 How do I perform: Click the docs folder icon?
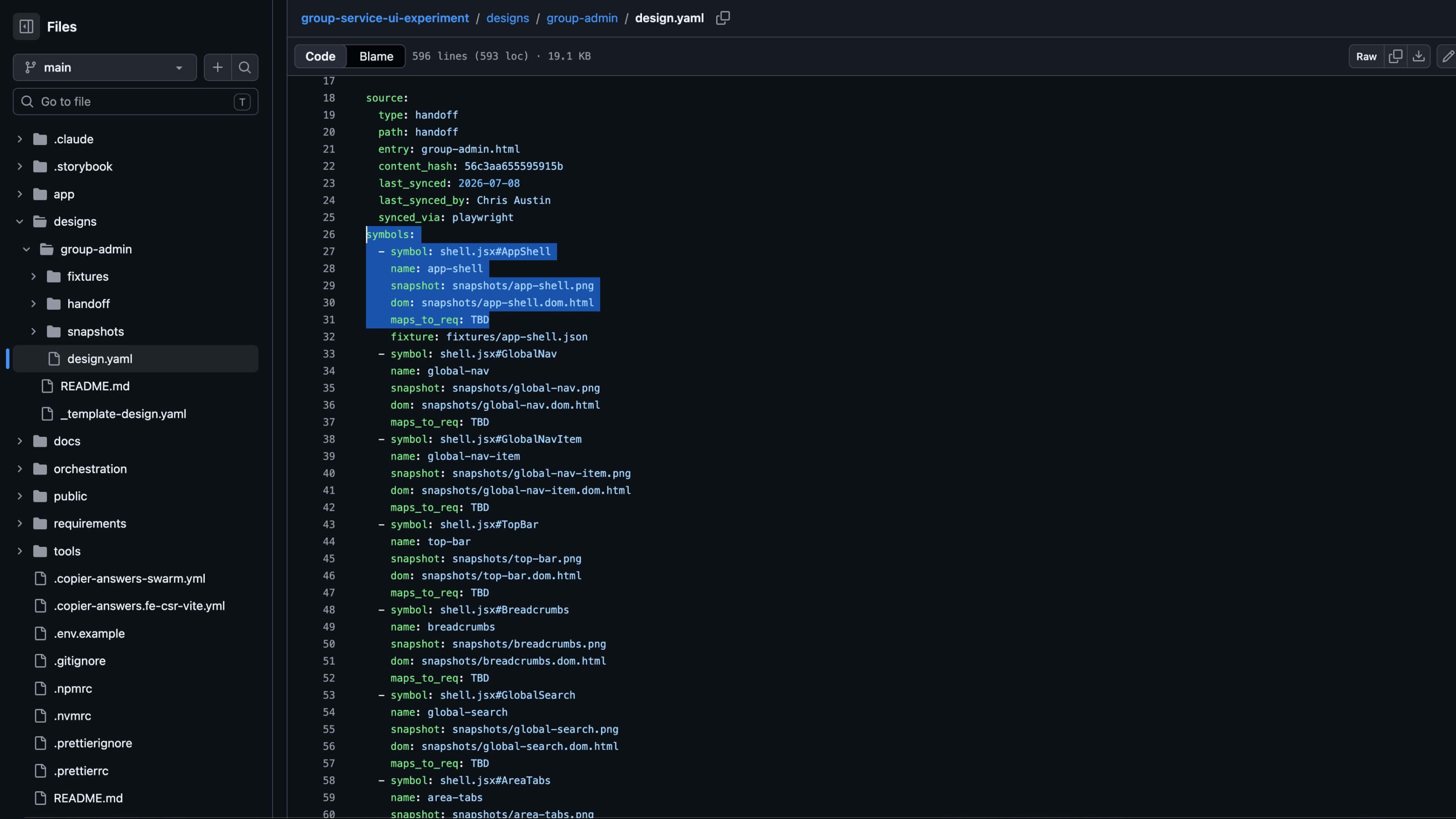coord(40,441)
